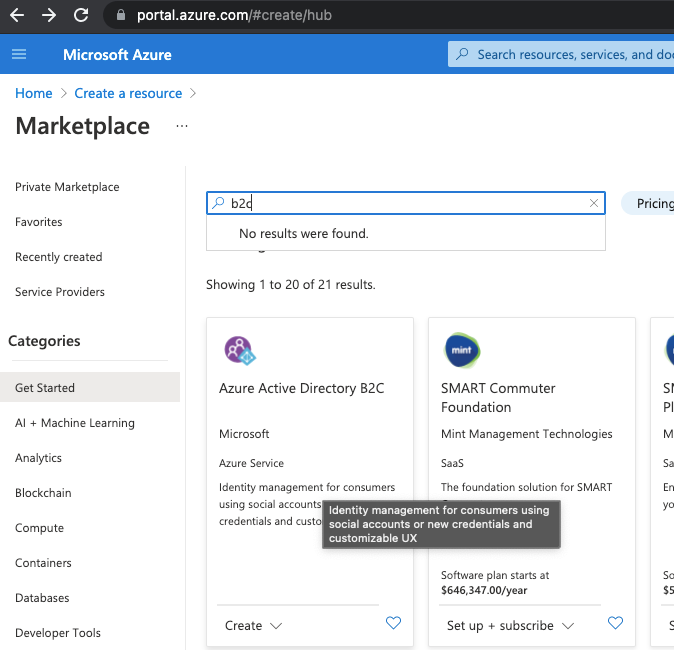Favorite SMART Commuter Foundation heart
This screenshot has width=674, height=650.
615,622
